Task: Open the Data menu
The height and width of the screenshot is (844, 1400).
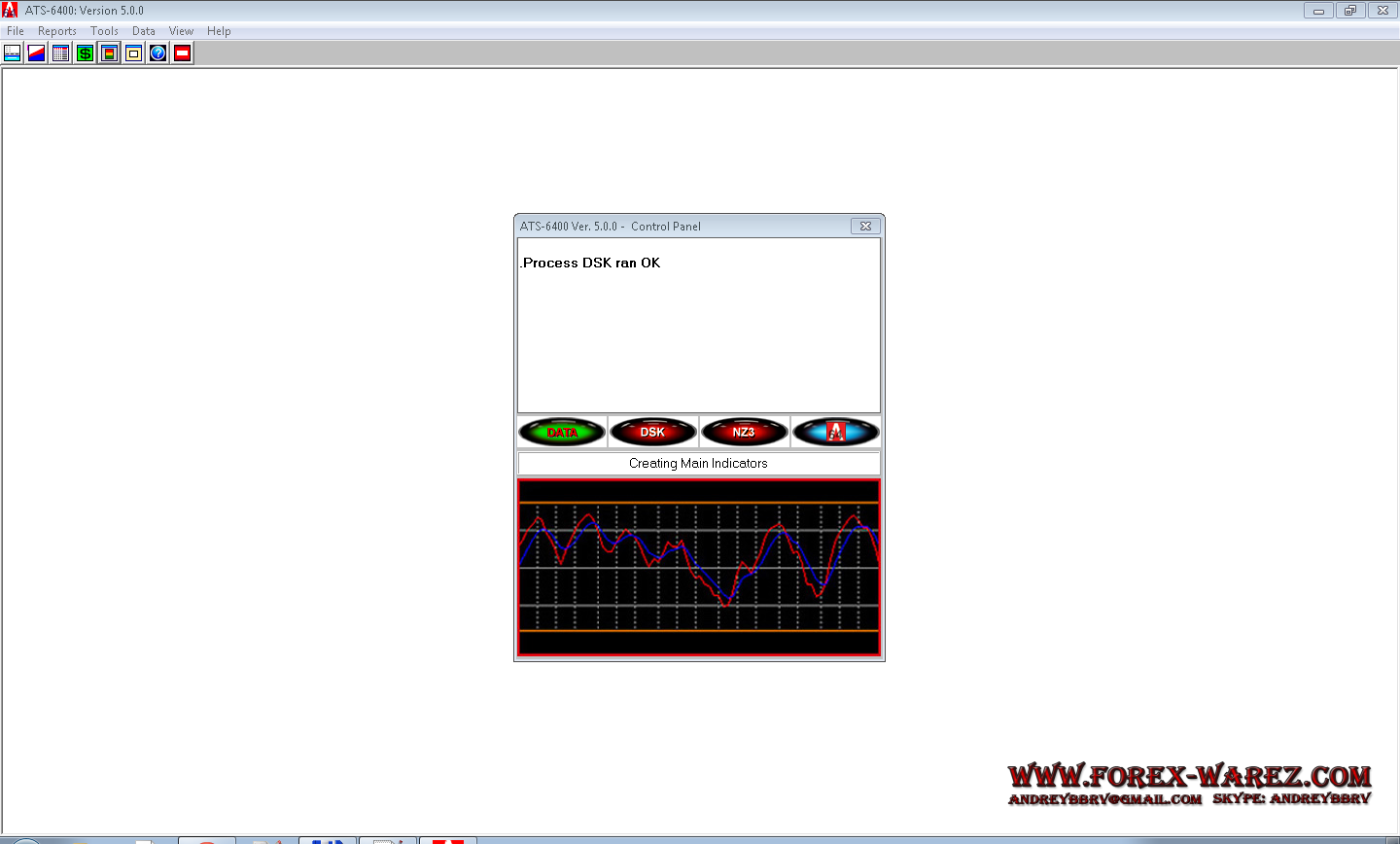Action: pyautogui.click(x=144, y=31)
